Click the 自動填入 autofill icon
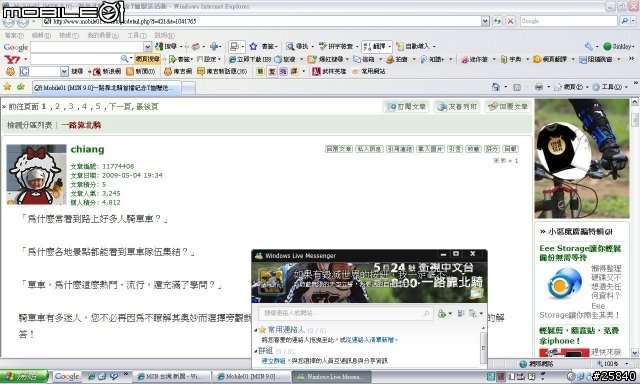Screen dimensions: 640x384 click(400, 47)
